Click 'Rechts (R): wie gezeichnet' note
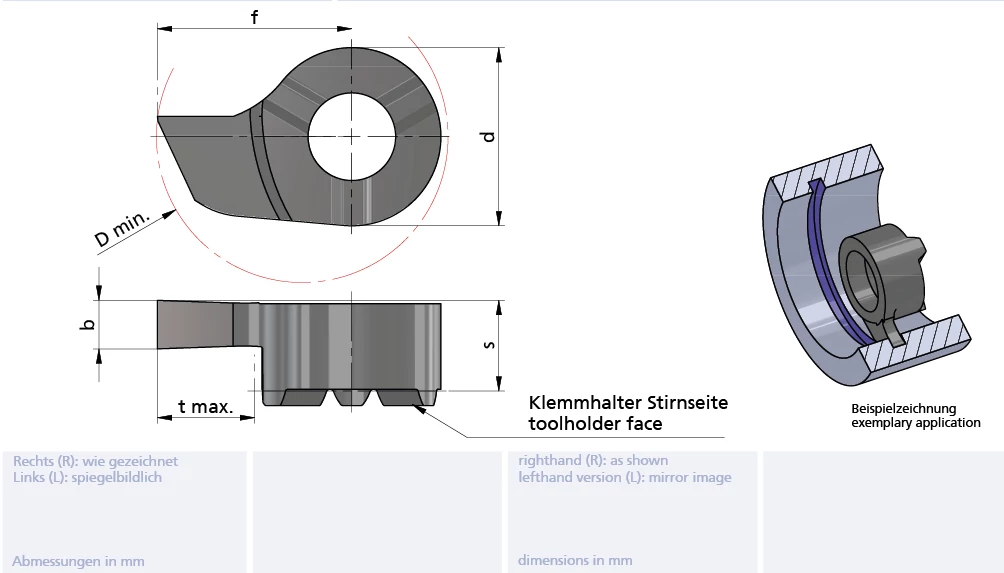This screenshot has height=573, width=1004. (95, 461)
